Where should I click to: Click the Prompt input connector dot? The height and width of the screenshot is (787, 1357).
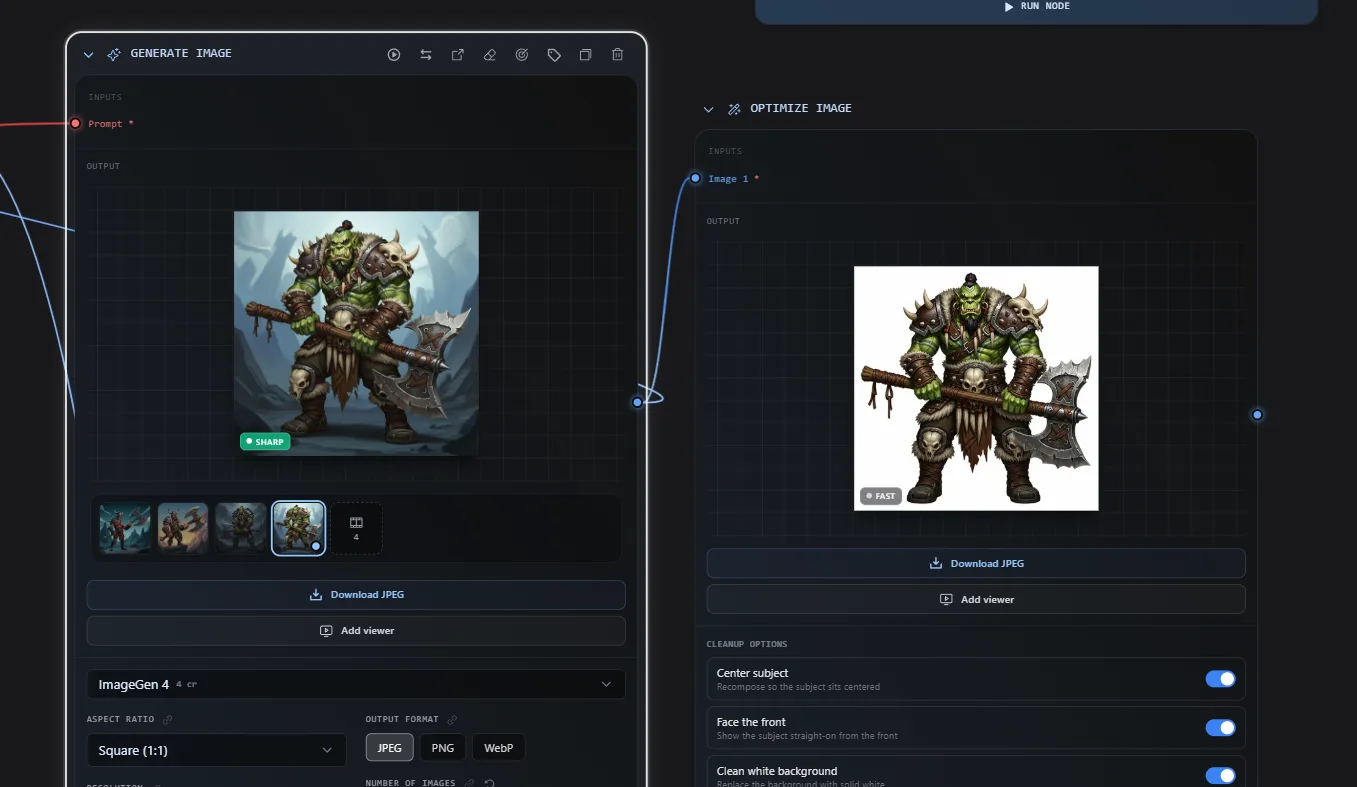click(75, 124)
